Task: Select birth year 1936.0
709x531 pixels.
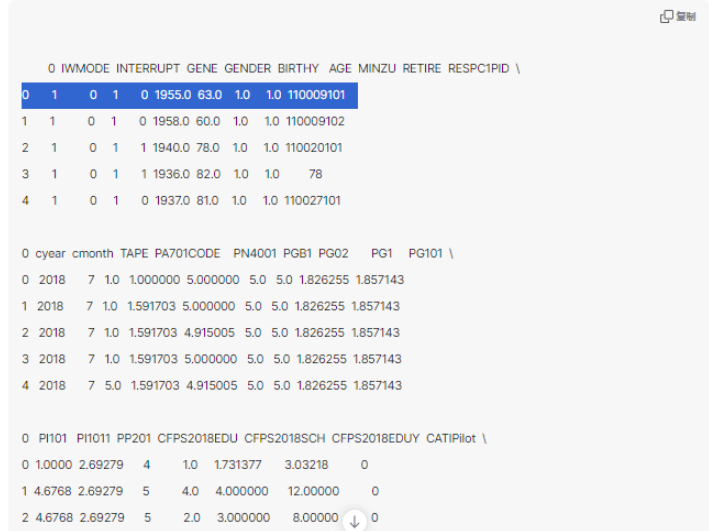Action: point(171,174)
